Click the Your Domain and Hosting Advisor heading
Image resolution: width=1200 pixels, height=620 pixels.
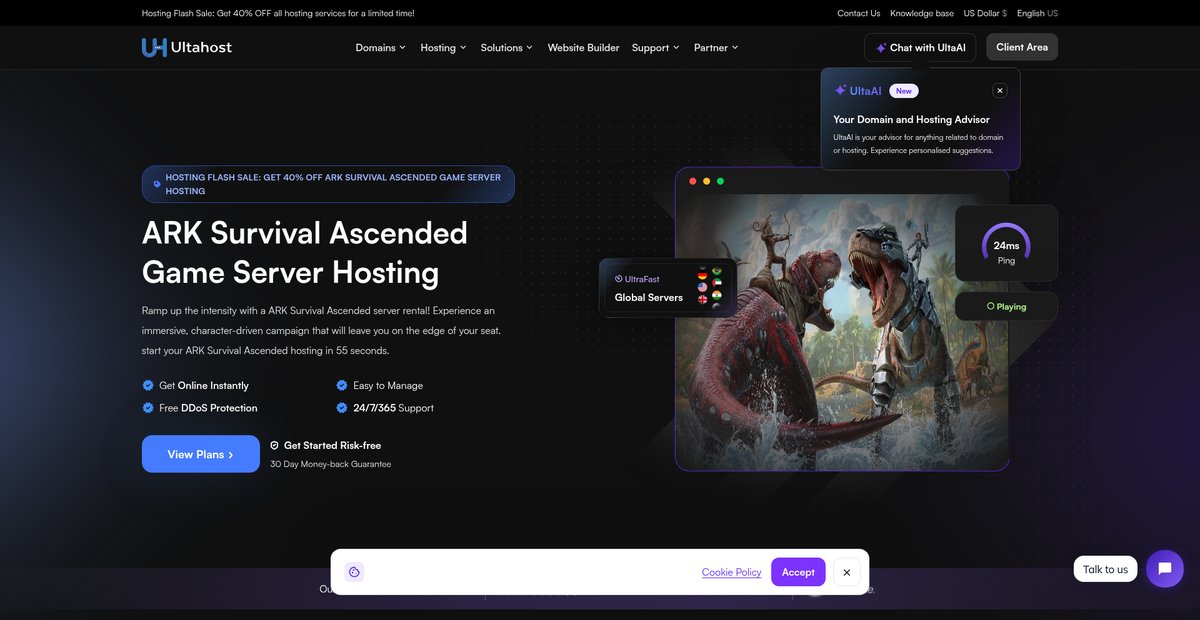[912, 119]
